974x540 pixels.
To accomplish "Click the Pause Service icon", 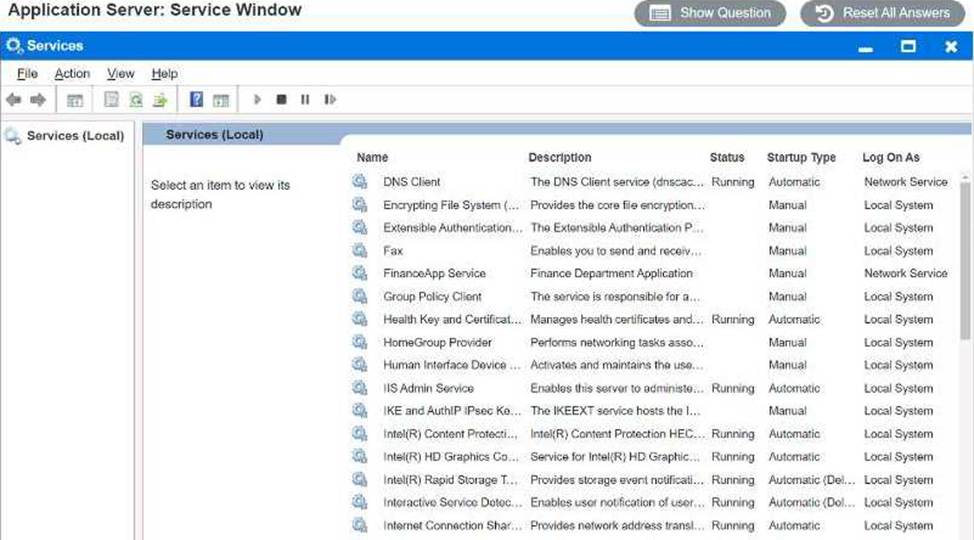I will click(x=305, y=100).
